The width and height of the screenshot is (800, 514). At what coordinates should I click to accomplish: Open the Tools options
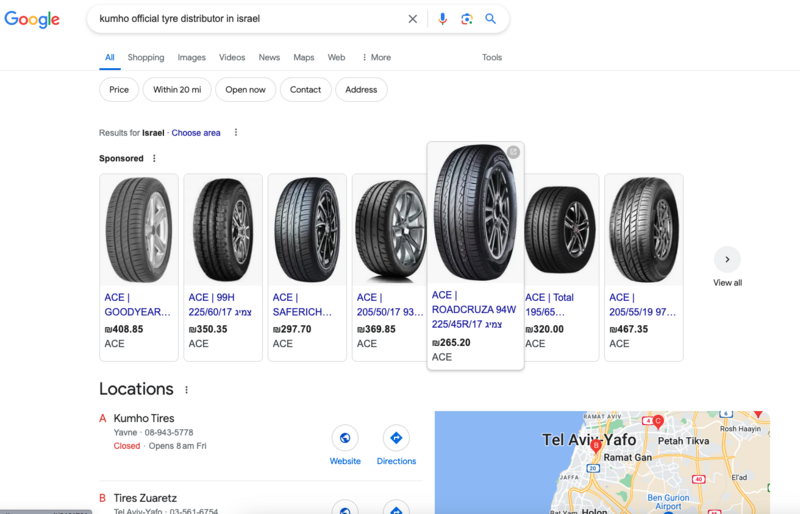click(x=492, y=58)
